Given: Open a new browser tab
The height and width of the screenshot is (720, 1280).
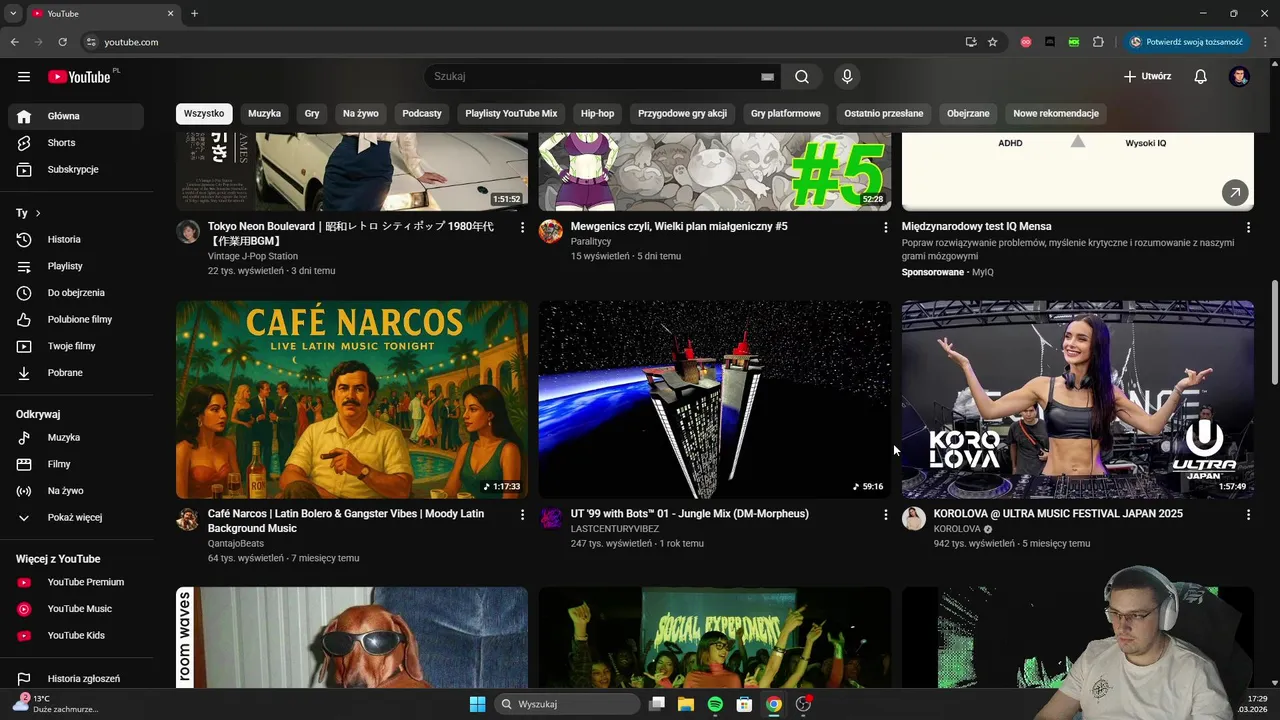Looking at the screenshot, I should tap(194, 14).
